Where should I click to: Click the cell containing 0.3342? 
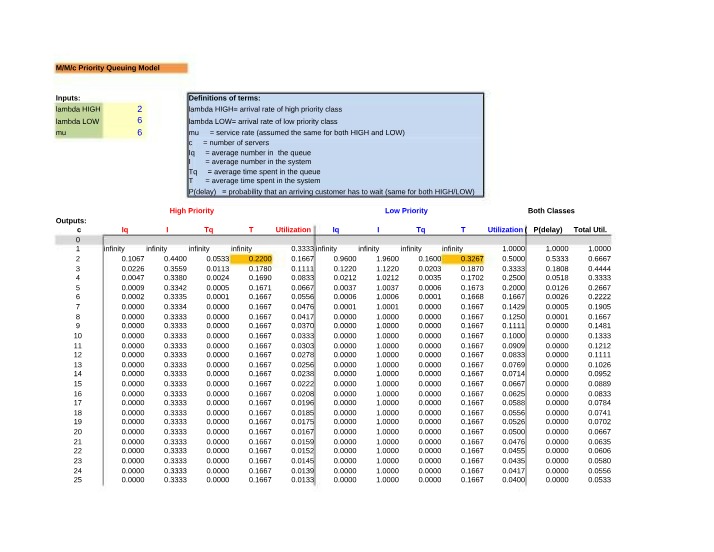tap(175, 288)
